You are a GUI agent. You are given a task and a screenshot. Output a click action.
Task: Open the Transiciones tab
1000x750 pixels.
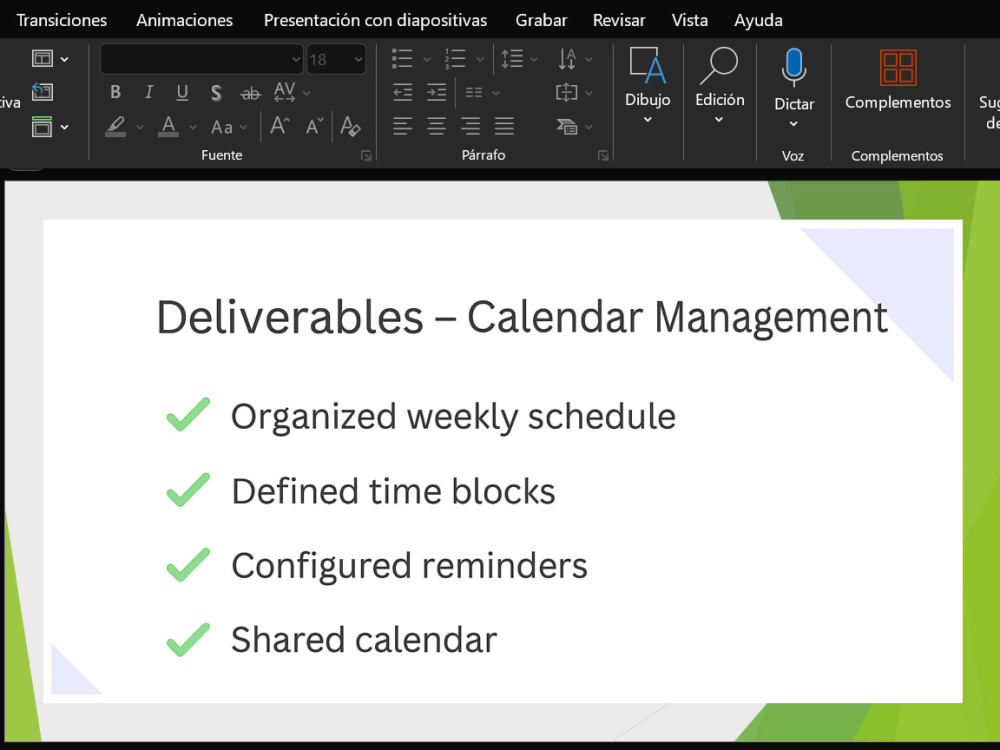click(62, 20)
